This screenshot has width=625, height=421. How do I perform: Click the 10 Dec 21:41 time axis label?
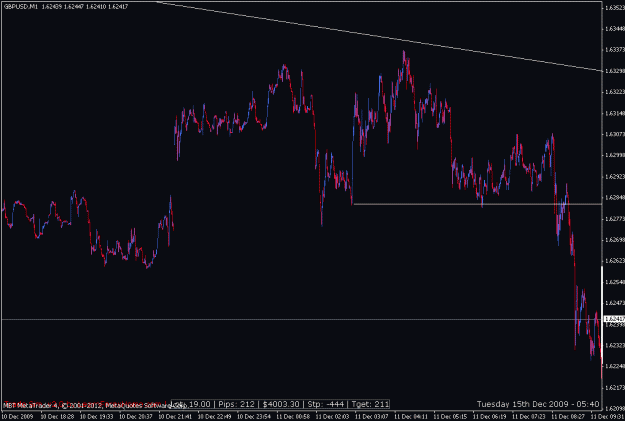(175, 416)
